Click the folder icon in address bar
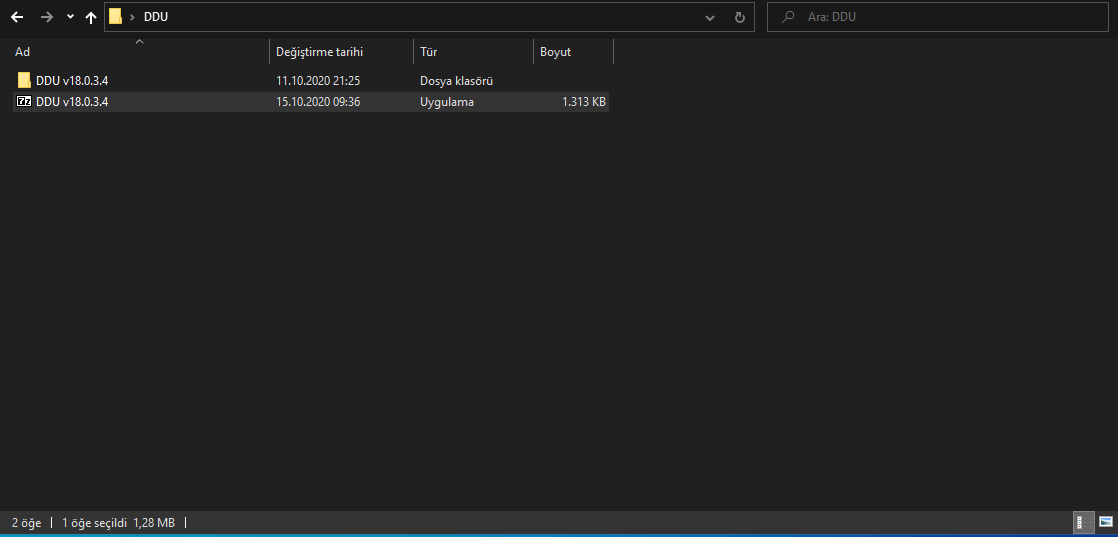 click(x=116, y=17)
